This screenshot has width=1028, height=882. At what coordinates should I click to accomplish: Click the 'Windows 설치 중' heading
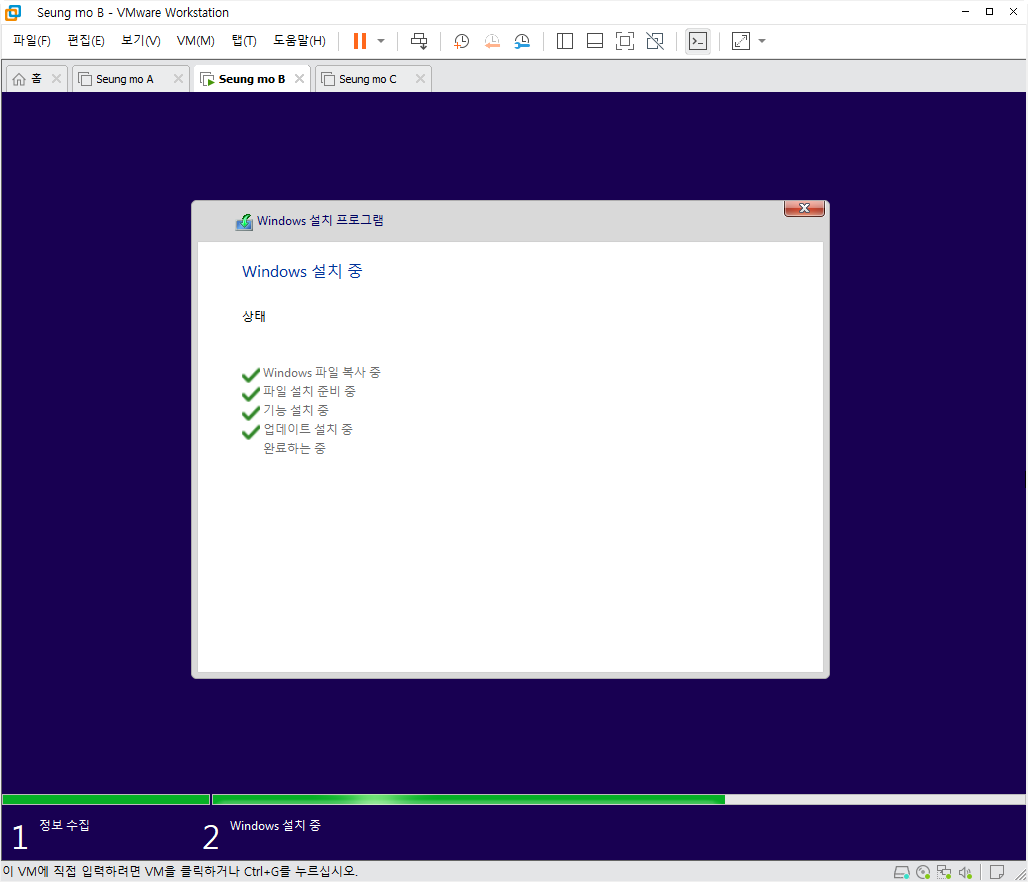[x=302, y=271]
